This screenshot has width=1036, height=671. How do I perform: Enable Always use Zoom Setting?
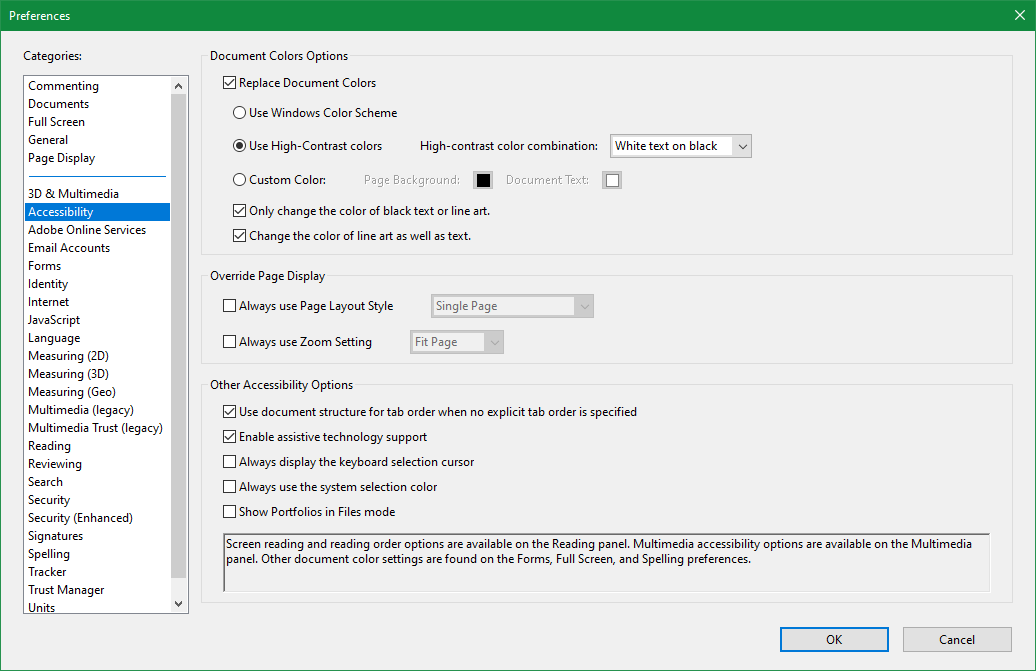pyautogui.click(x=229, y=342)
